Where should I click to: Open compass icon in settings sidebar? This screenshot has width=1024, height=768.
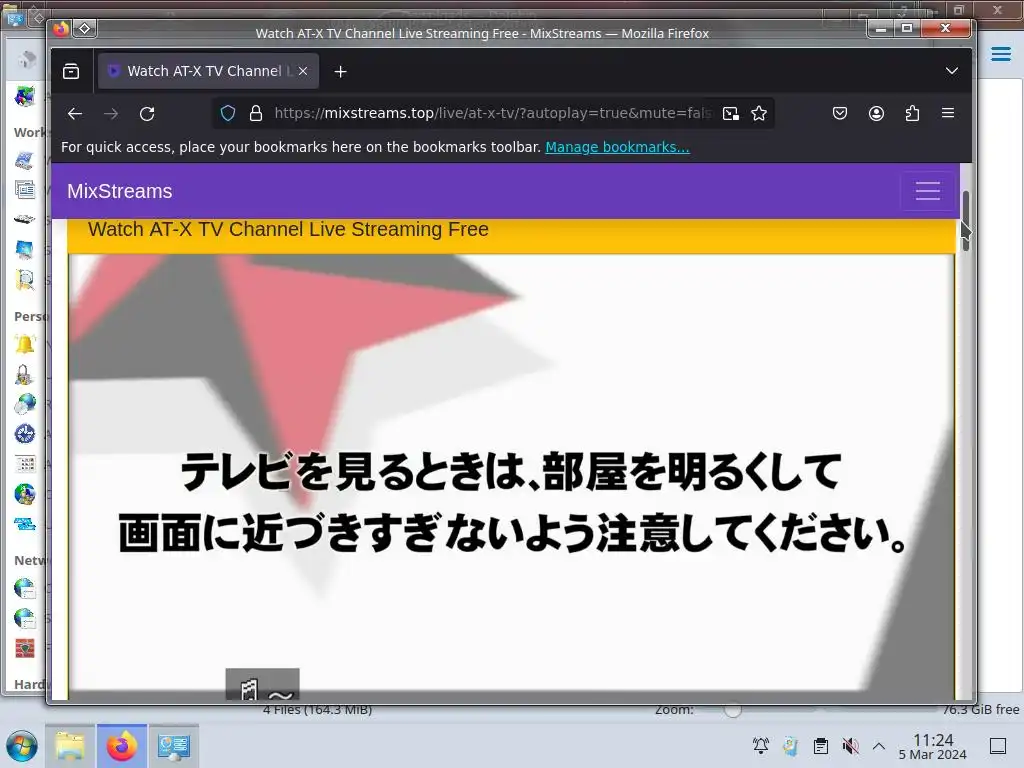[25, 434]
